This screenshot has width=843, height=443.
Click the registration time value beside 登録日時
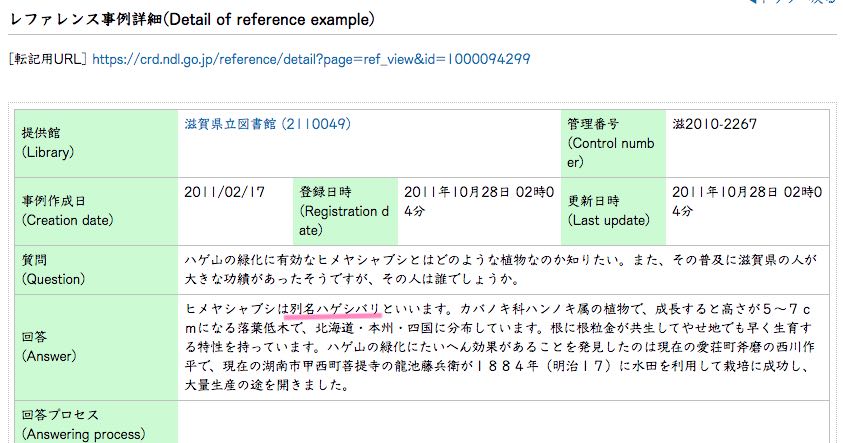coord(479,202)
